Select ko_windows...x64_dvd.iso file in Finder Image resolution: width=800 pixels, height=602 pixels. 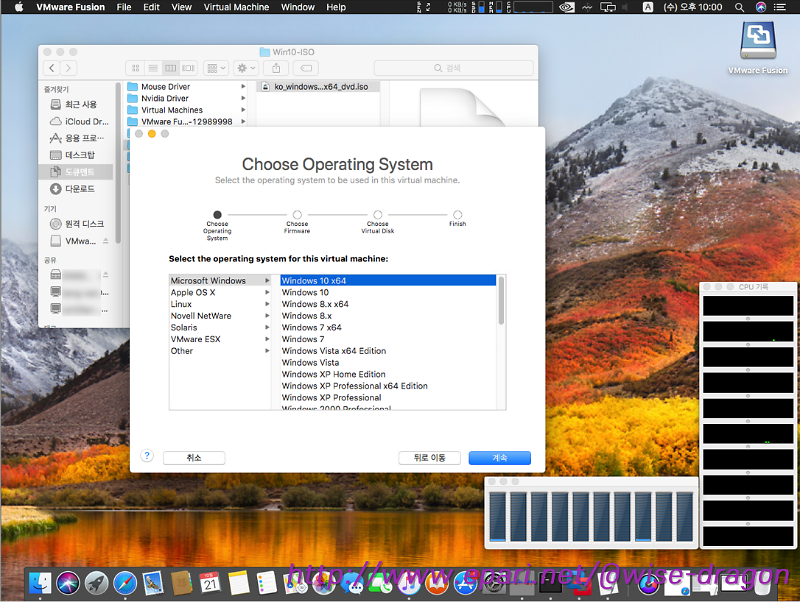click(319, 87)
